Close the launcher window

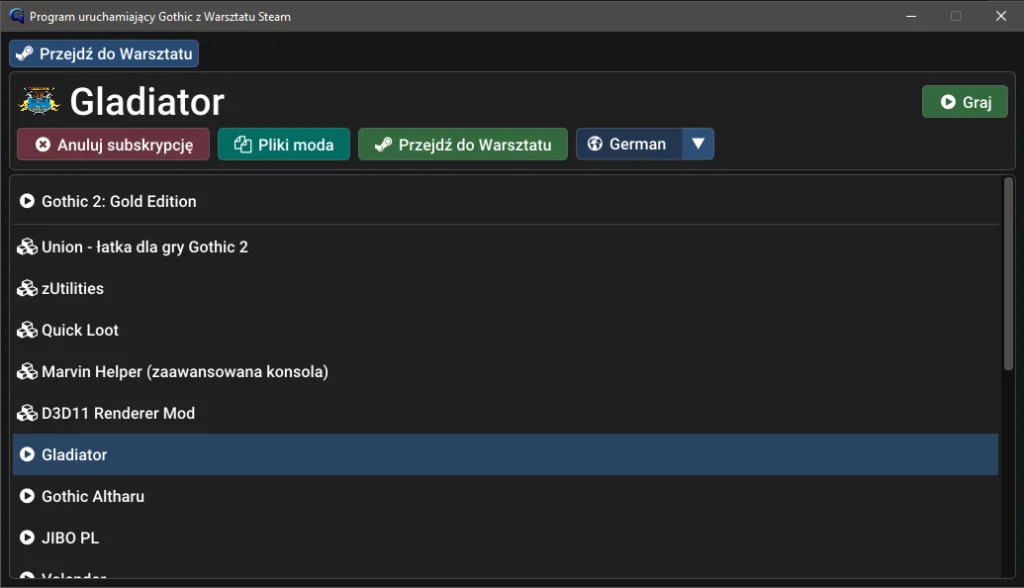[x=1000, y=16]
